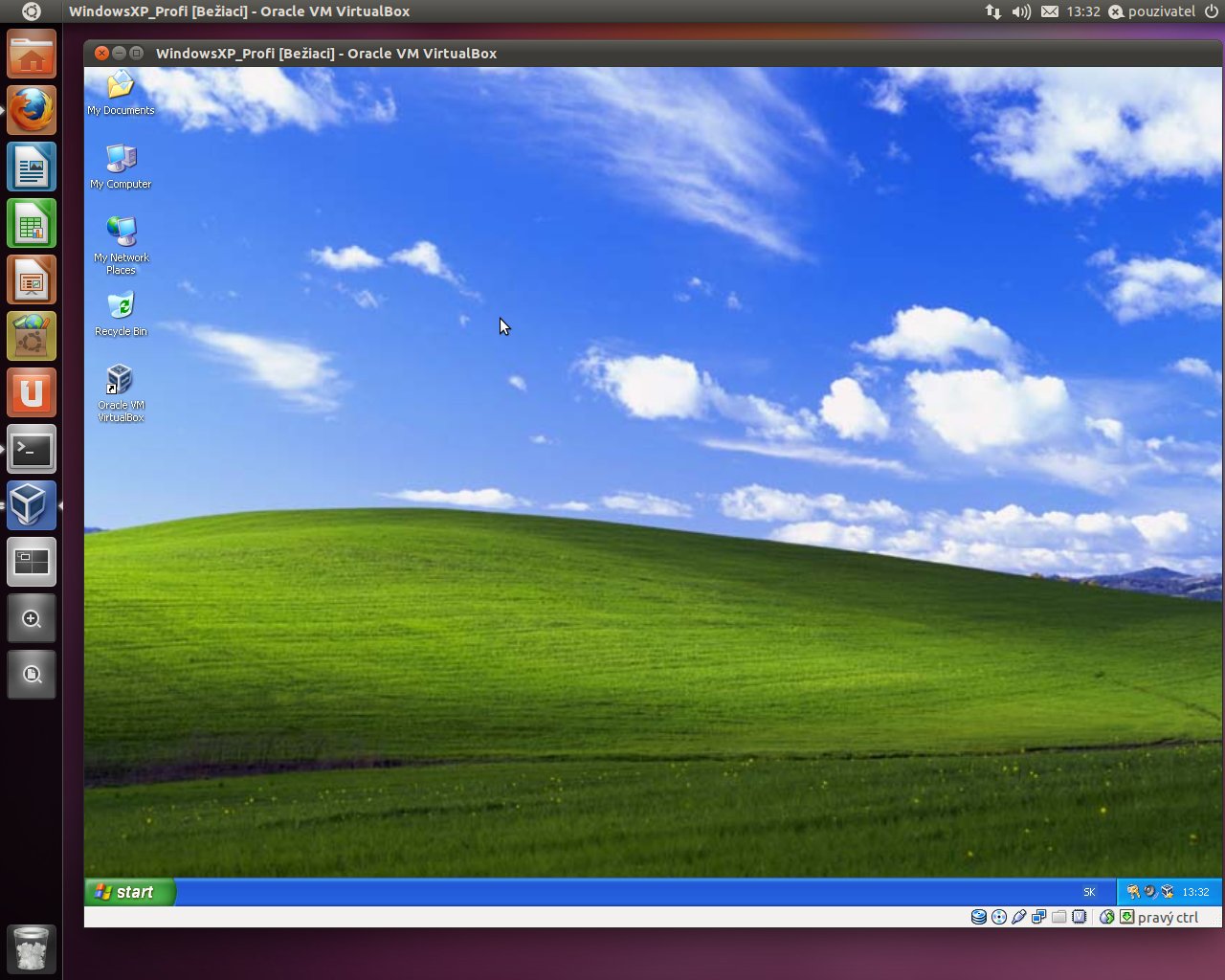Click the Windows XP taskbar clock

pos(1195,892)
